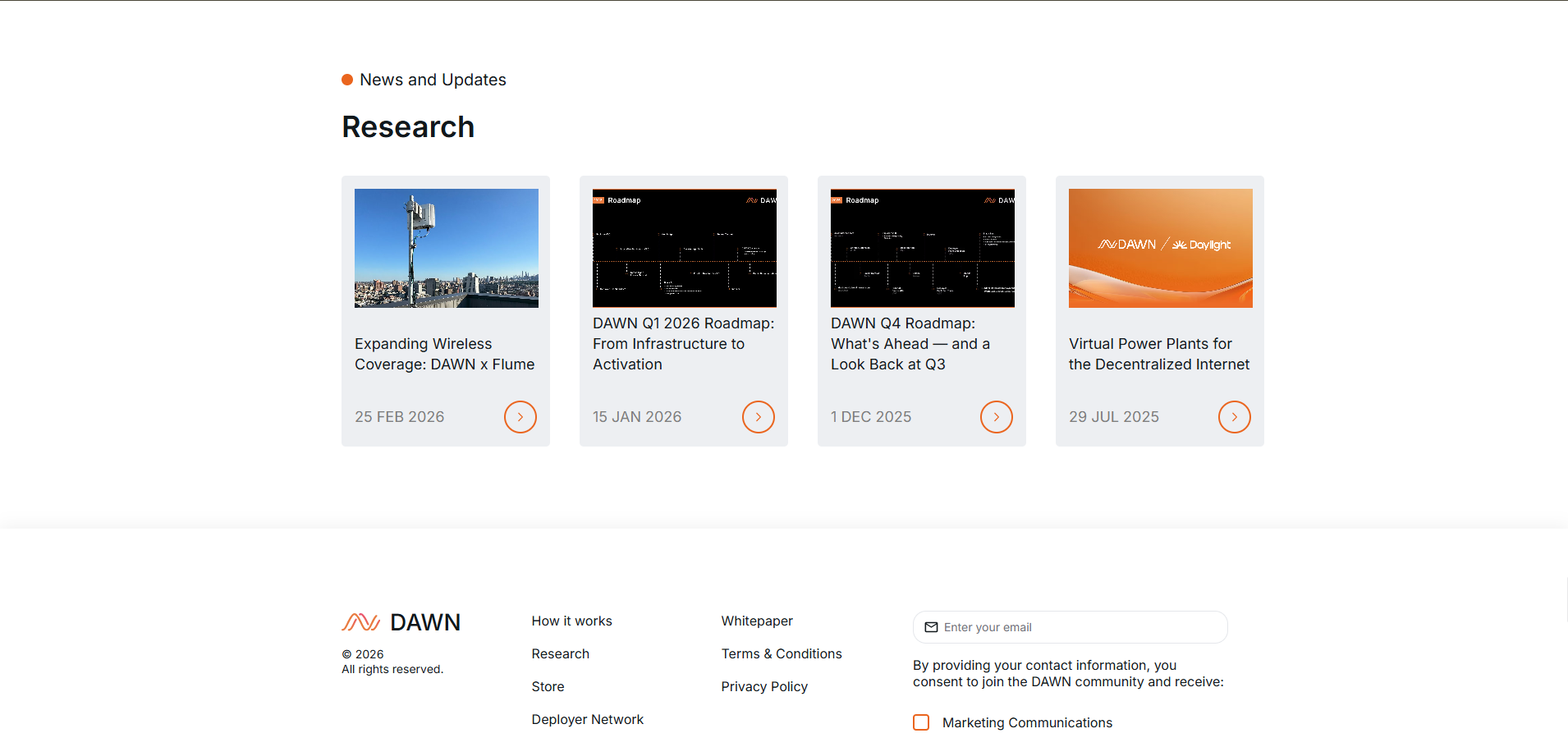The height and width of the screenshot is (747, 1568).
Task: Open Whitepaper footer link
Action: coord(757,621)
